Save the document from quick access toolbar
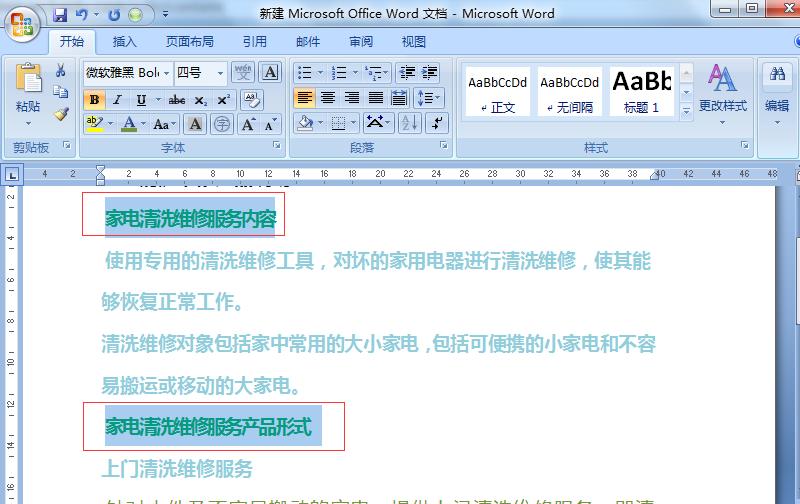The image size is (800, 504). [60, 15]
